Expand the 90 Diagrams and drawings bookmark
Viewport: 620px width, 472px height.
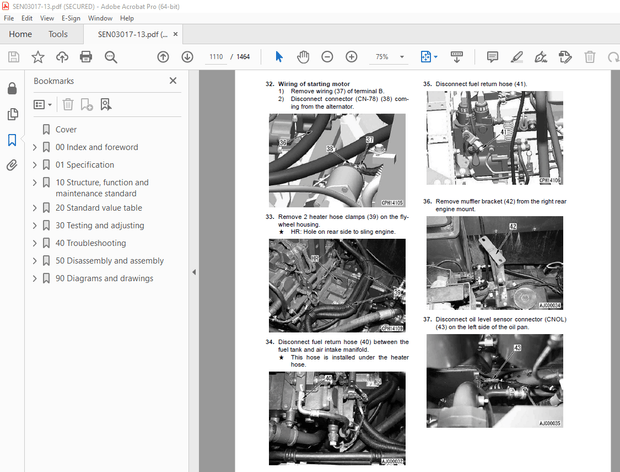pos(35,278)
